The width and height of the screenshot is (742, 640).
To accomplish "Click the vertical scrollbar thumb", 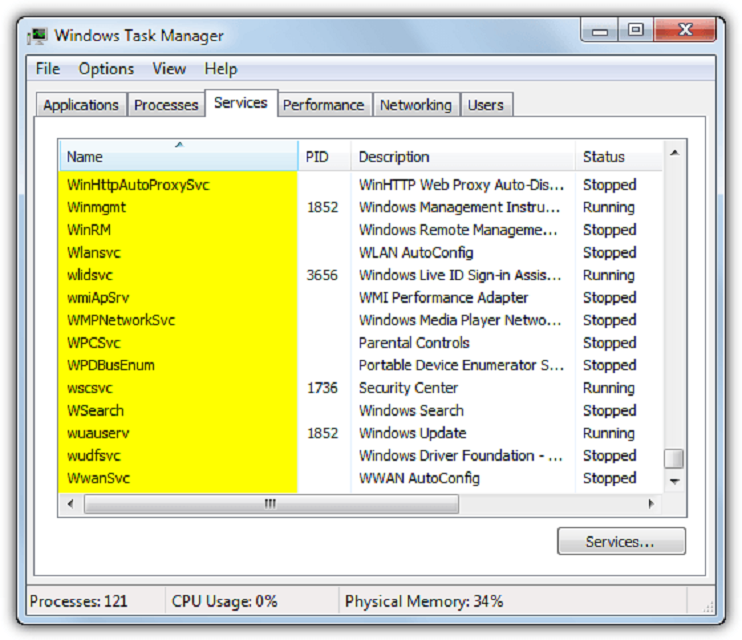I will click(673, 458).
